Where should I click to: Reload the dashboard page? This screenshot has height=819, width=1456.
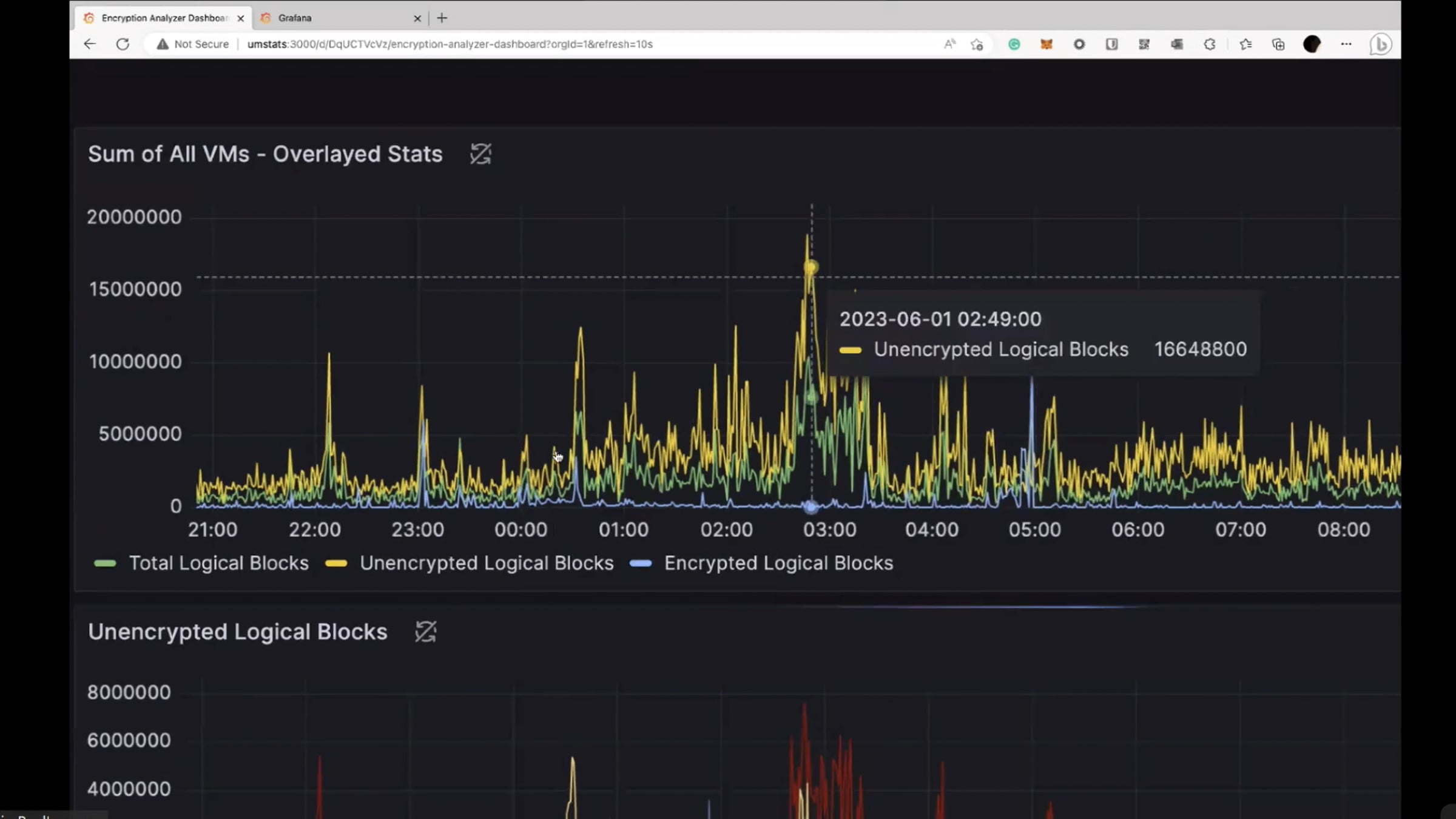coord(123,44)
